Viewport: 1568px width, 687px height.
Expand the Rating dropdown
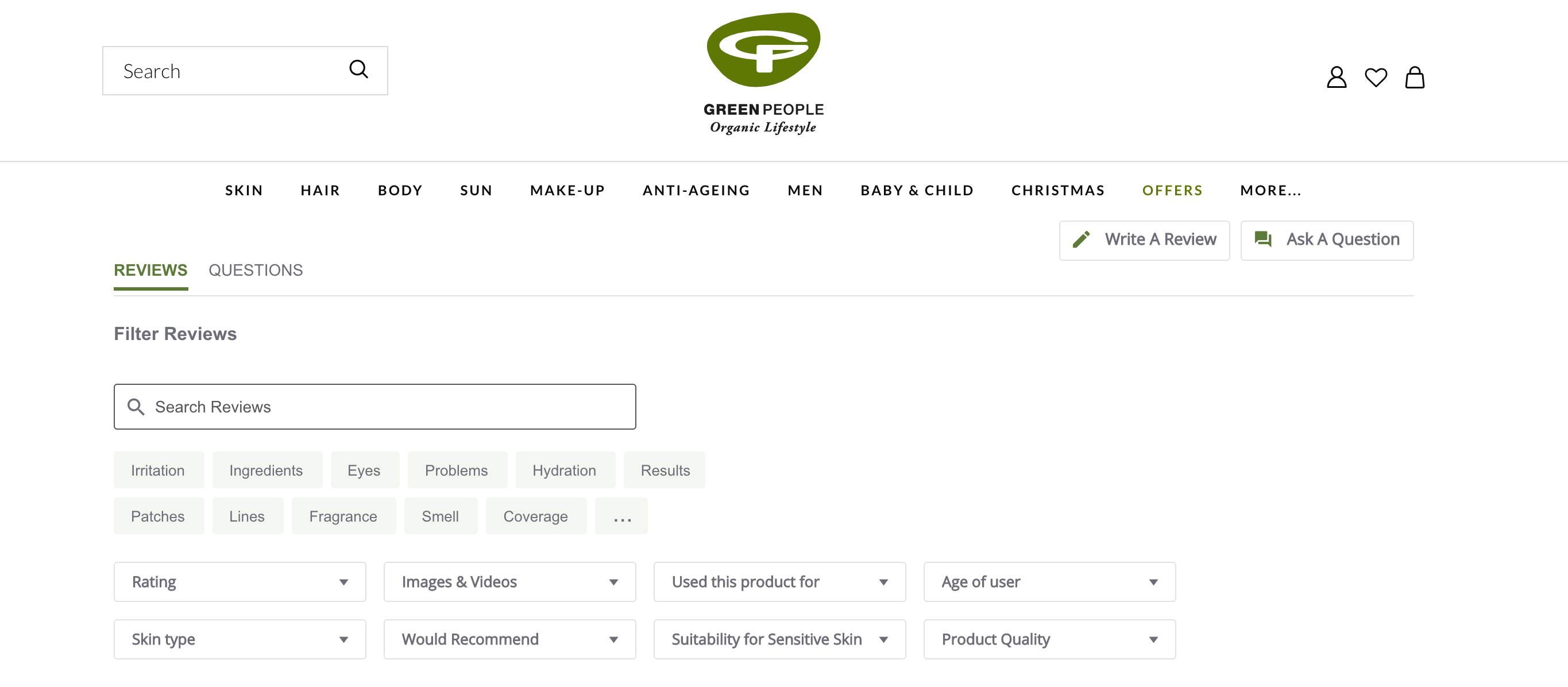coord(239,582)
